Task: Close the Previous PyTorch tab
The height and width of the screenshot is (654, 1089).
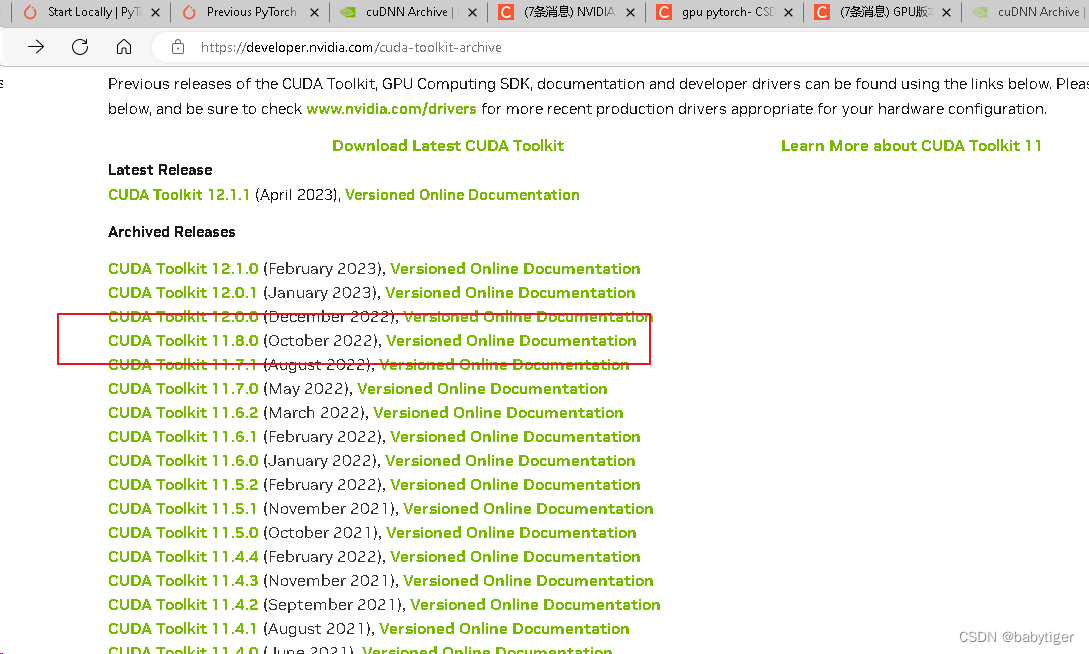Action: [x=315, y=12]
